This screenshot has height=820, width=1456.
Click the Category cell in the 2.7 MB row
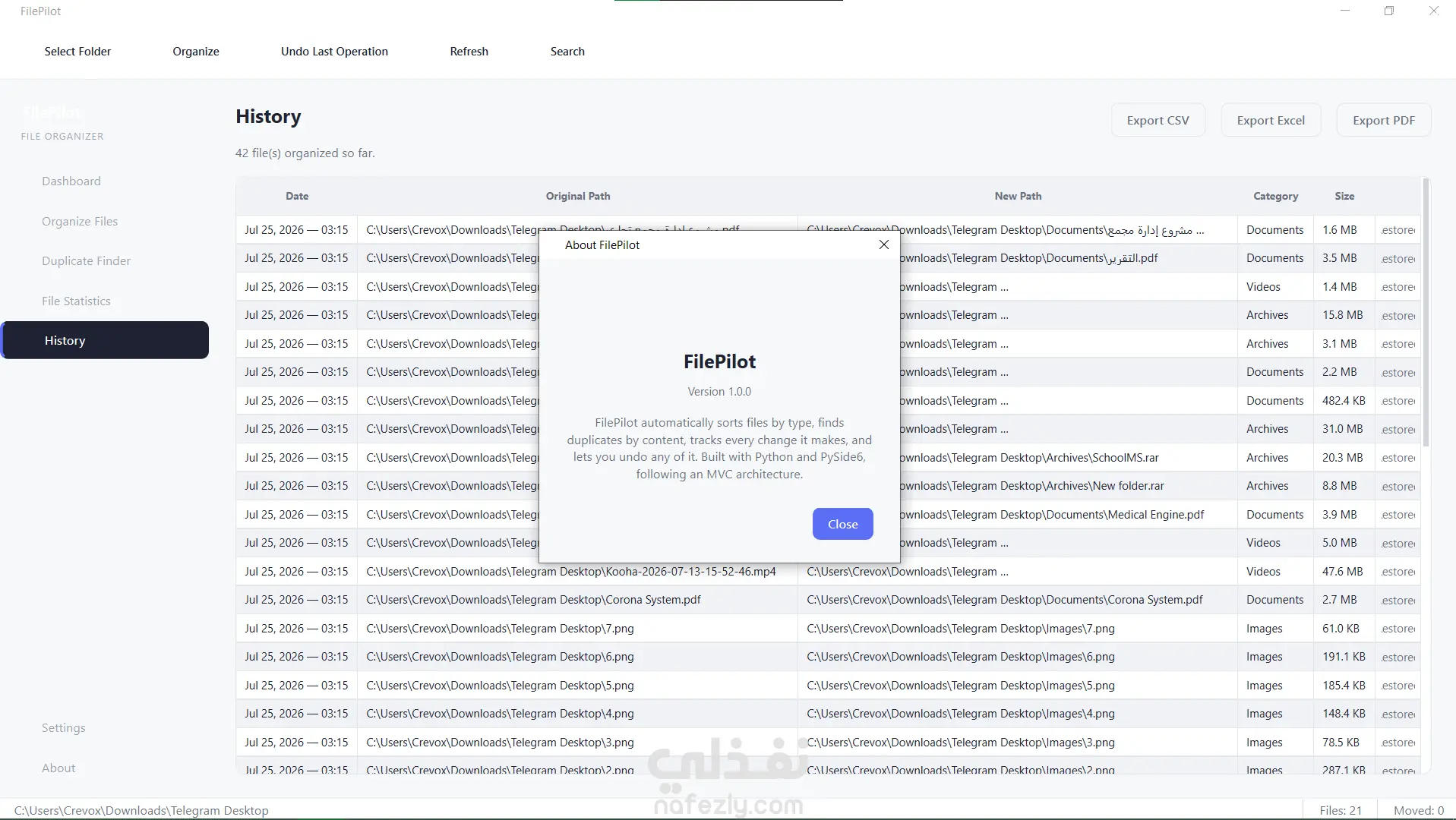click(x=1275, y=600)
